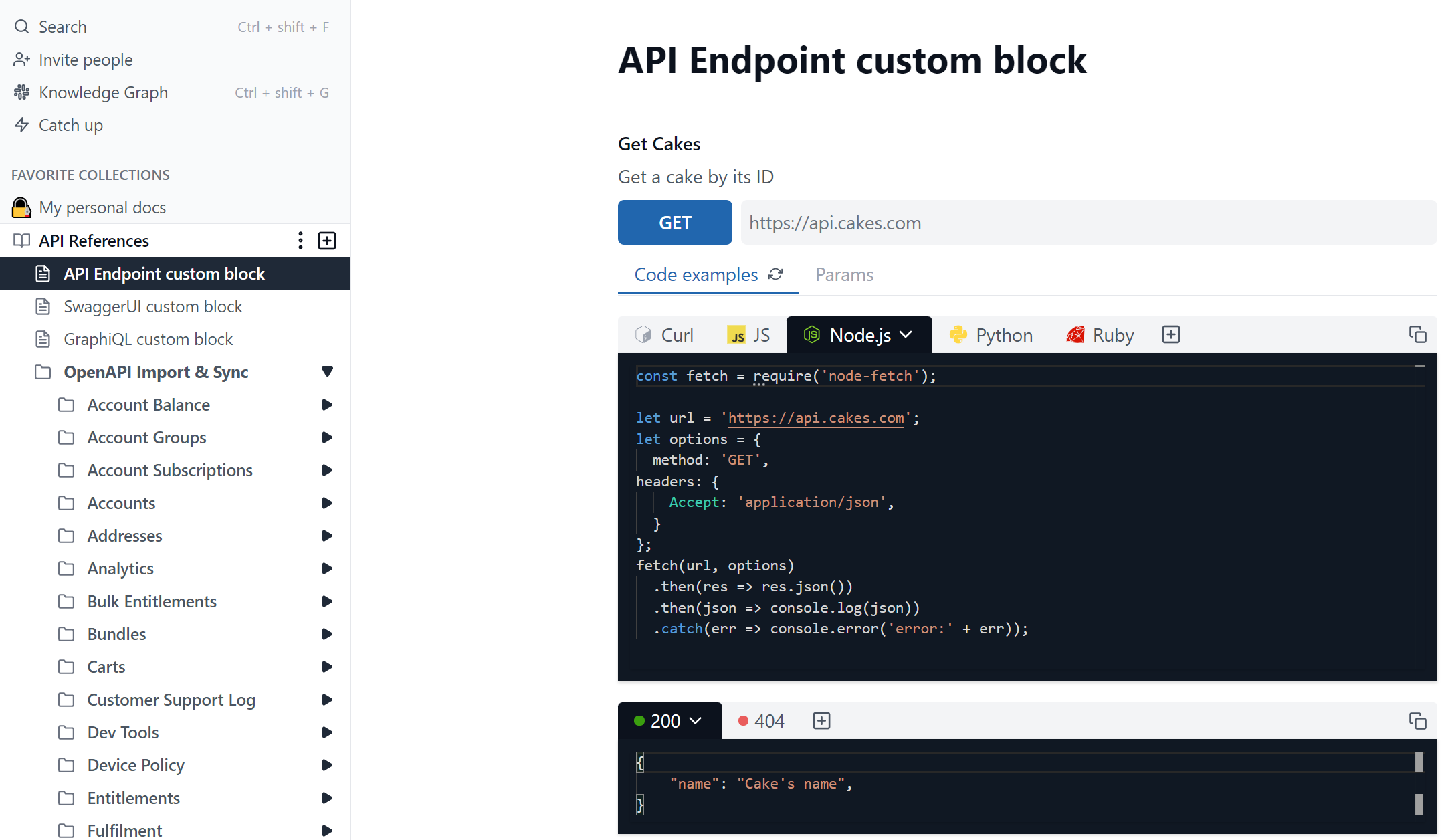
Task: Expand the Account Balance folder
Action: pyautogui.click(x=327, y=405)
